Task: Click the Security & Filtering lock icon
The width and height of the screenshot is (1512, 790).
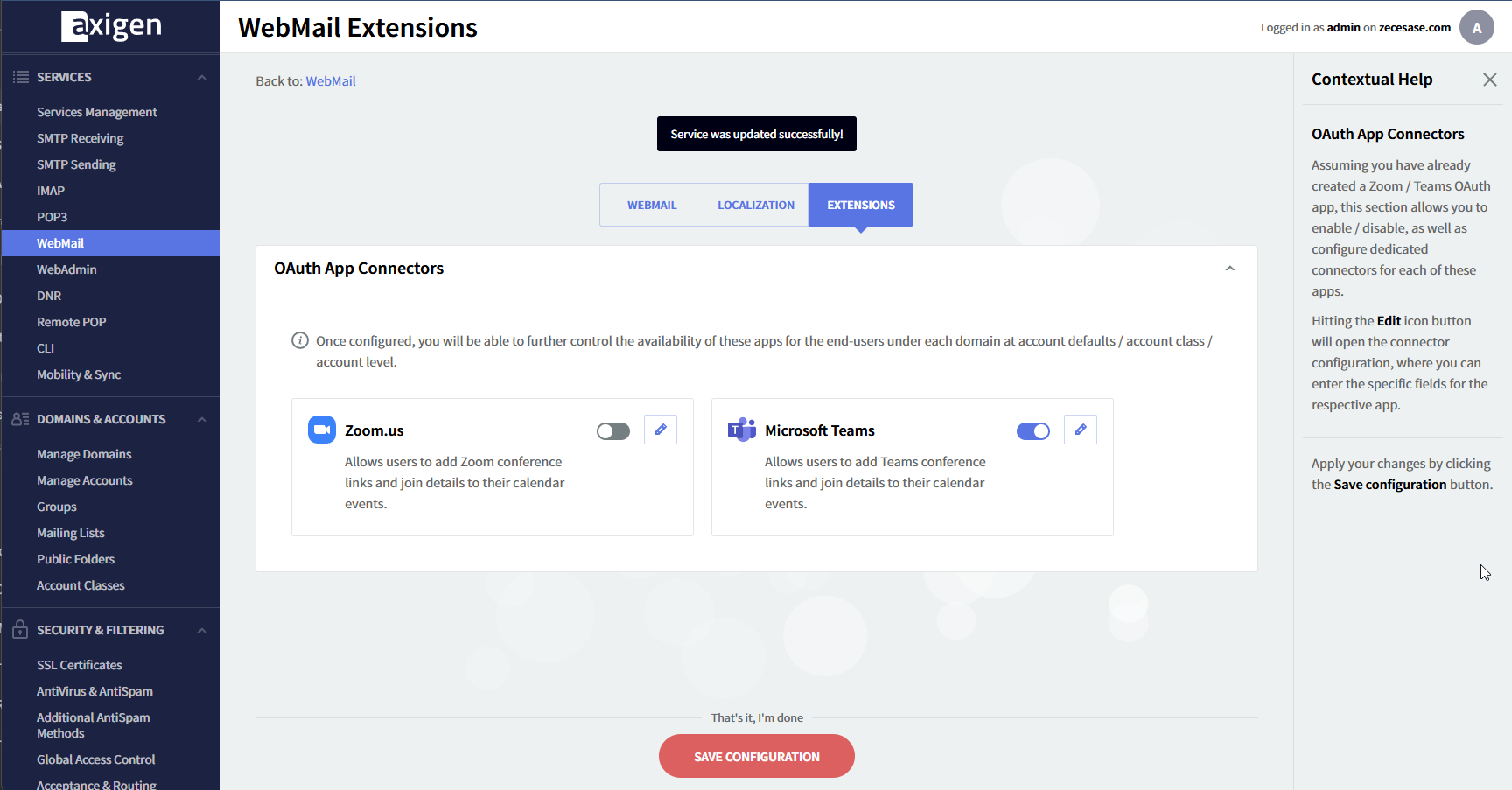Action: point(20,629)
